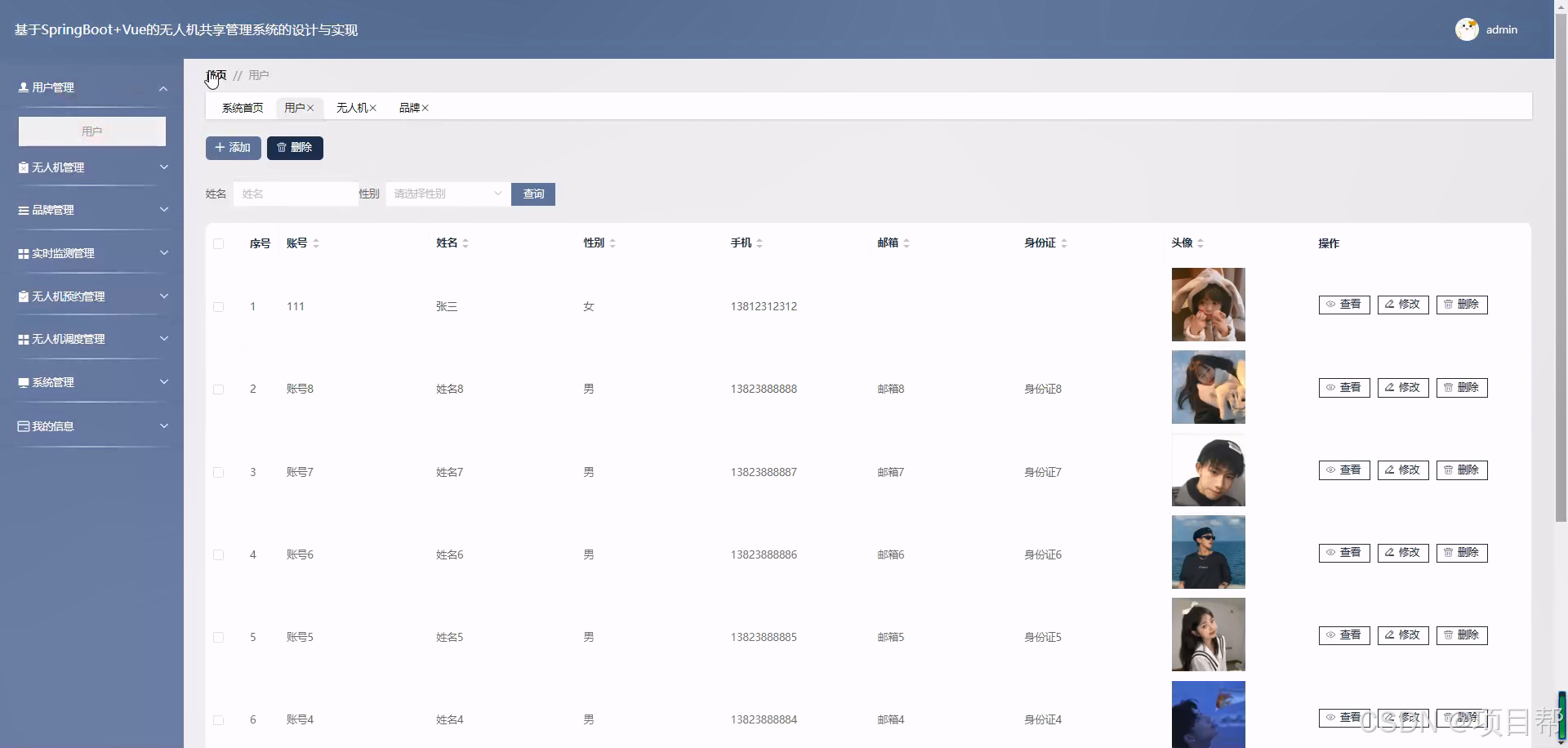Open the 请选择性别 dropdown
Viewport: 1568px width, 748px height.
click(448, 194)
